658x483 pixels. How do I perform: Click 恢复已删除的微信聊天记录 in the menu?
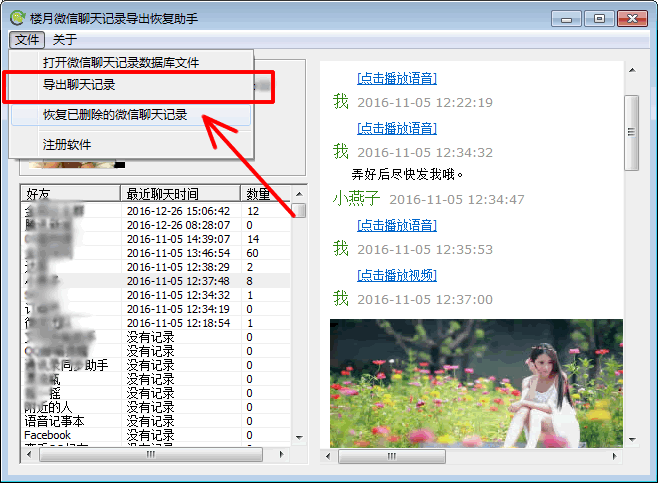[115, 115]
